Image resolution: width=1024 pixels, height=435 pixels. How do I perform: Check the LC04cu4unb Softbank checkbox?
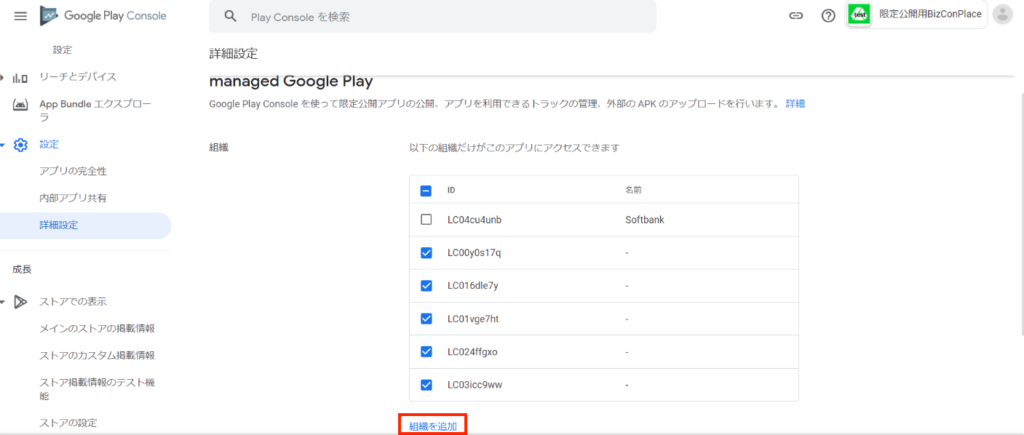pyautogui.click(x=426, y=219)
